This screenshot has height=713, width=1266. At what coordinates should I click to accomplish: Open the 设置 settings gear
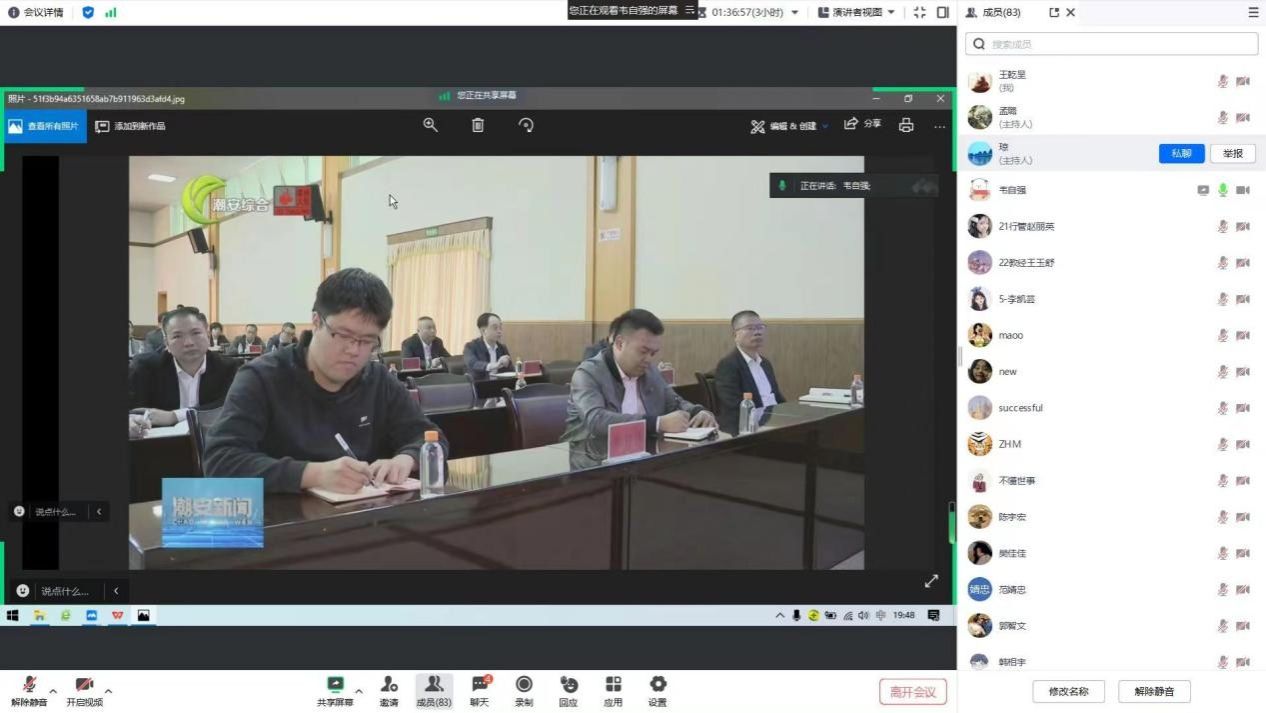(x=657, y=686)
